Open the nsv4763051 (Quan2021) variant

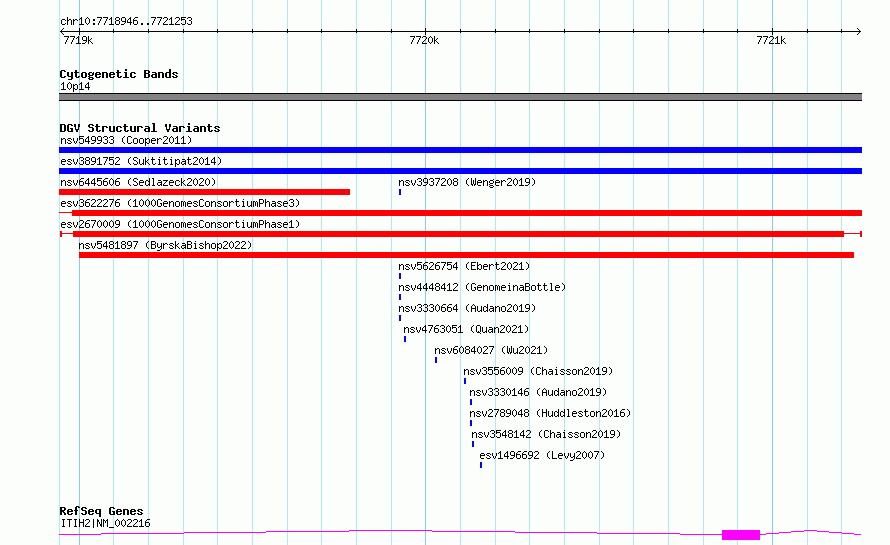[466, 329]
